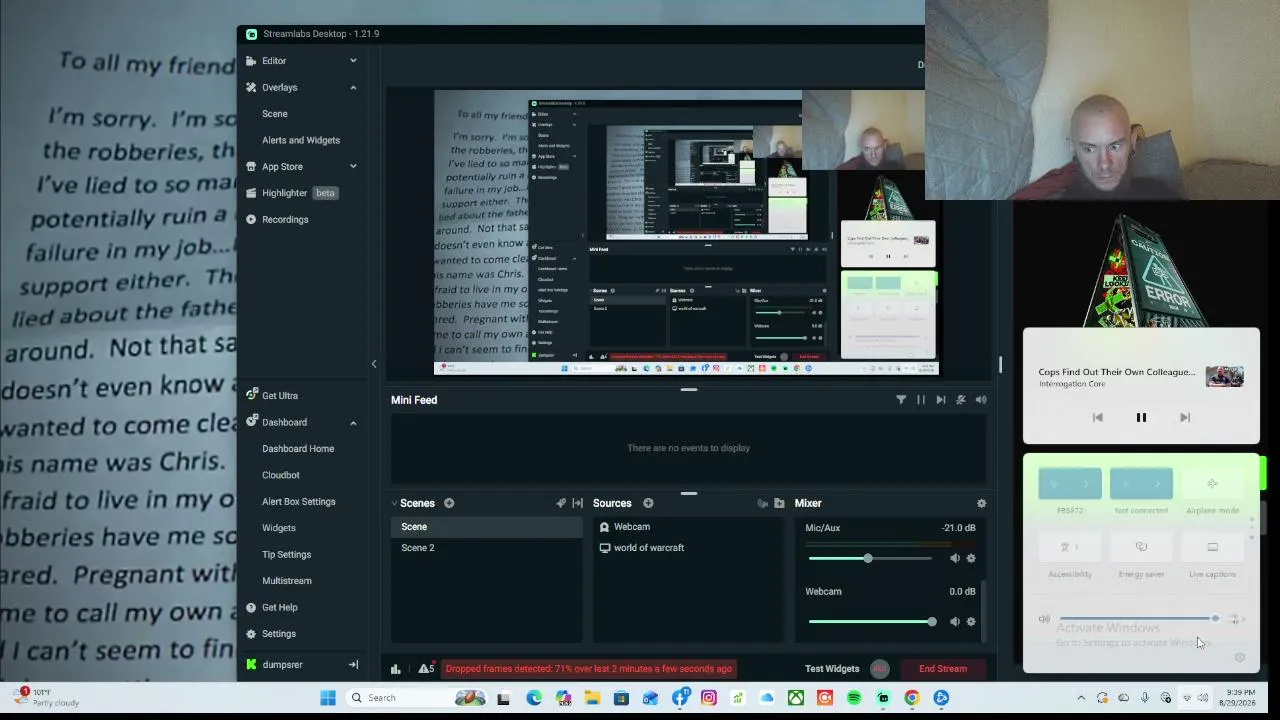Open Dashboard Home
The height and width of the screenshot is (720, 1280).
click(x=298, y=449)
